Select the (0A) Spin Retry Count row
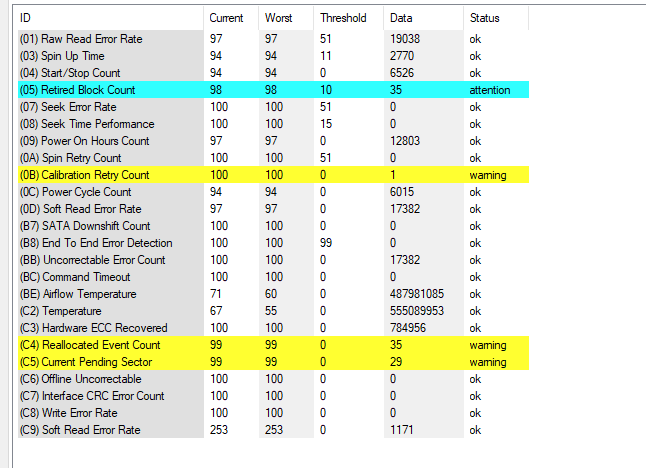This screenshot has width=646, height=468. [274, 158]
